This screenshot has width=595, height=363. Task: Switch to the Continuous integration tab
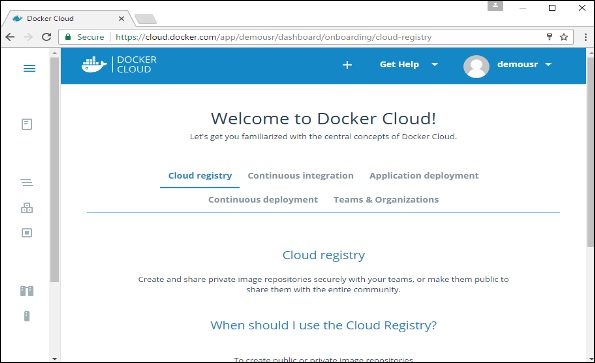click(301, 176)
